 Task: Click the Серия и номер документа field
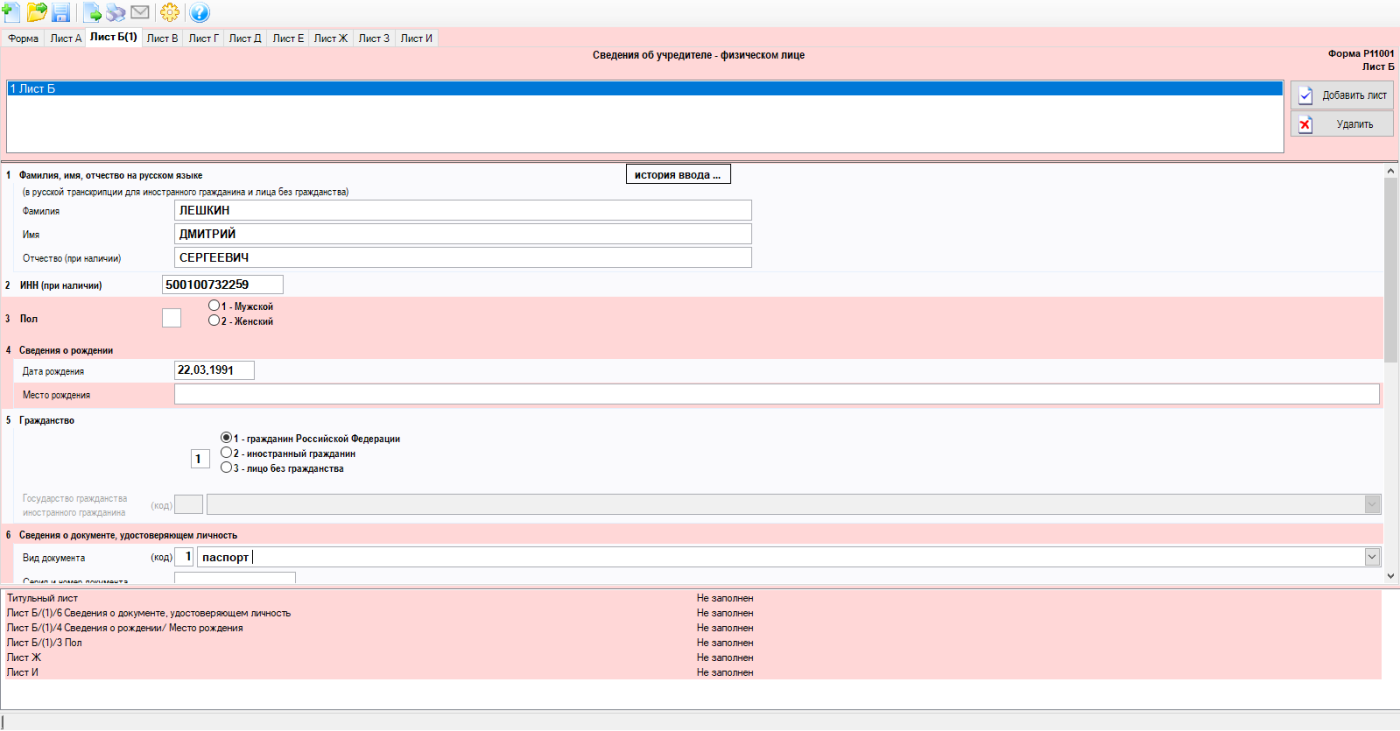tap(235, 578)
